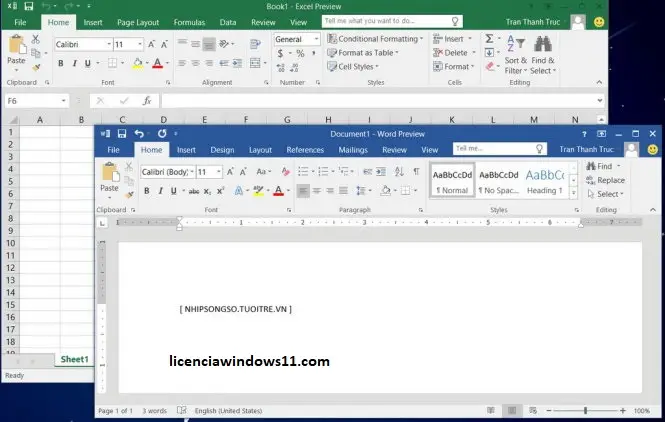Open the Mailings tab in Word
Screen dimensions: 665x422
pyautogui.click(x=353, y=150)
